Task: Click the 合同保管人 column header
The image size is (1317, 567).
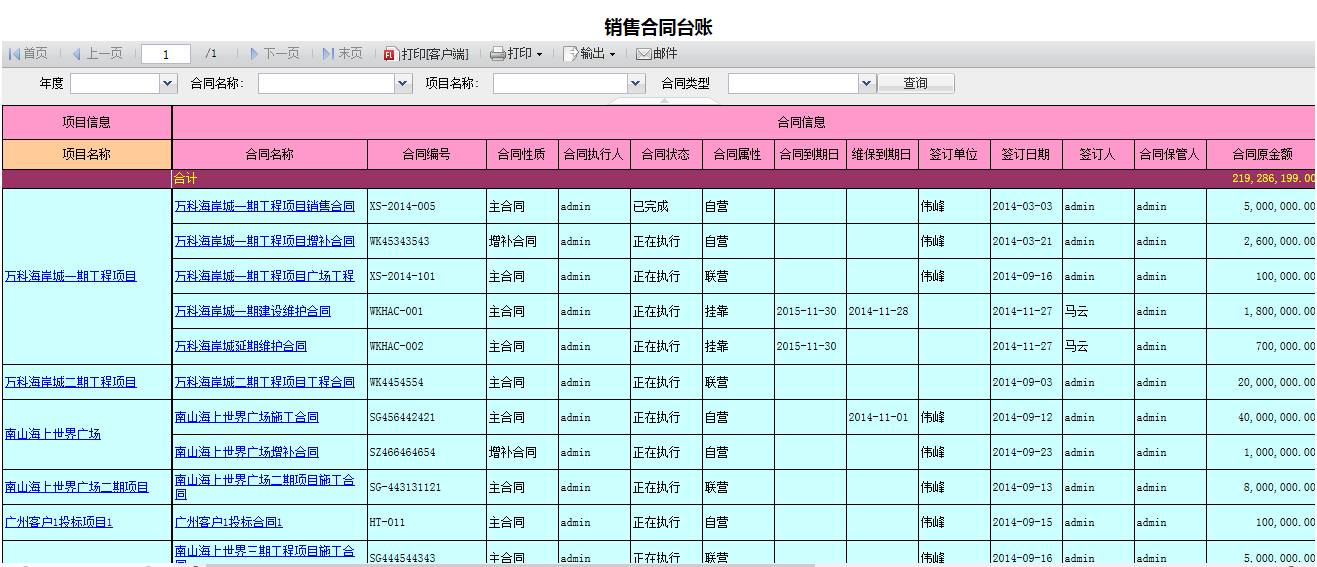Action: pyautogui.click(x=1170, y=154)
